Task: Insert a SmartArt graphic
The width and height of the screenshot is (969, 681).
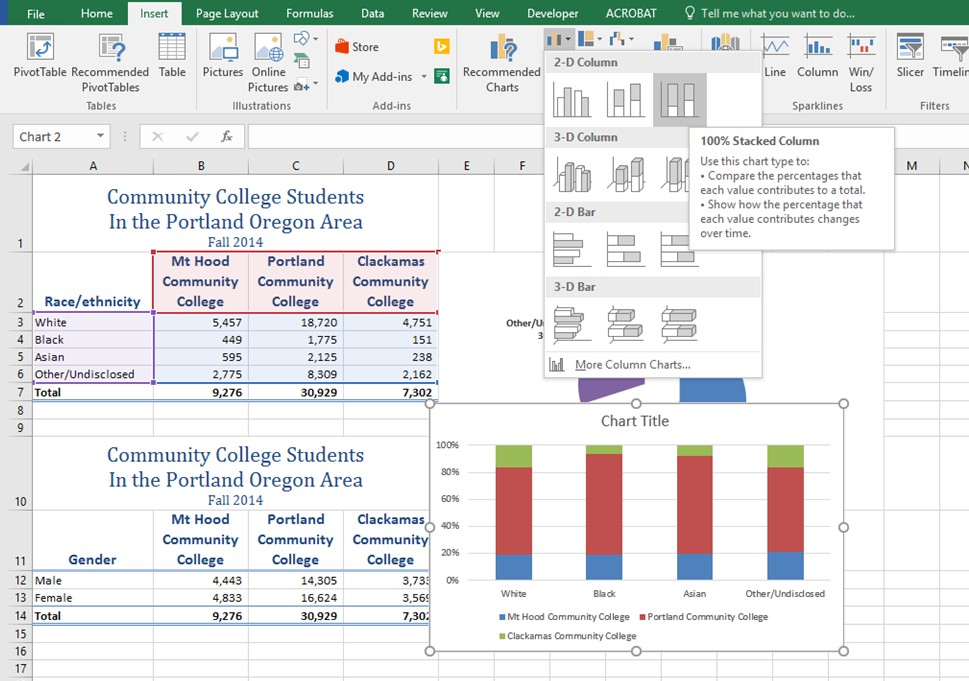Action: 302,61
